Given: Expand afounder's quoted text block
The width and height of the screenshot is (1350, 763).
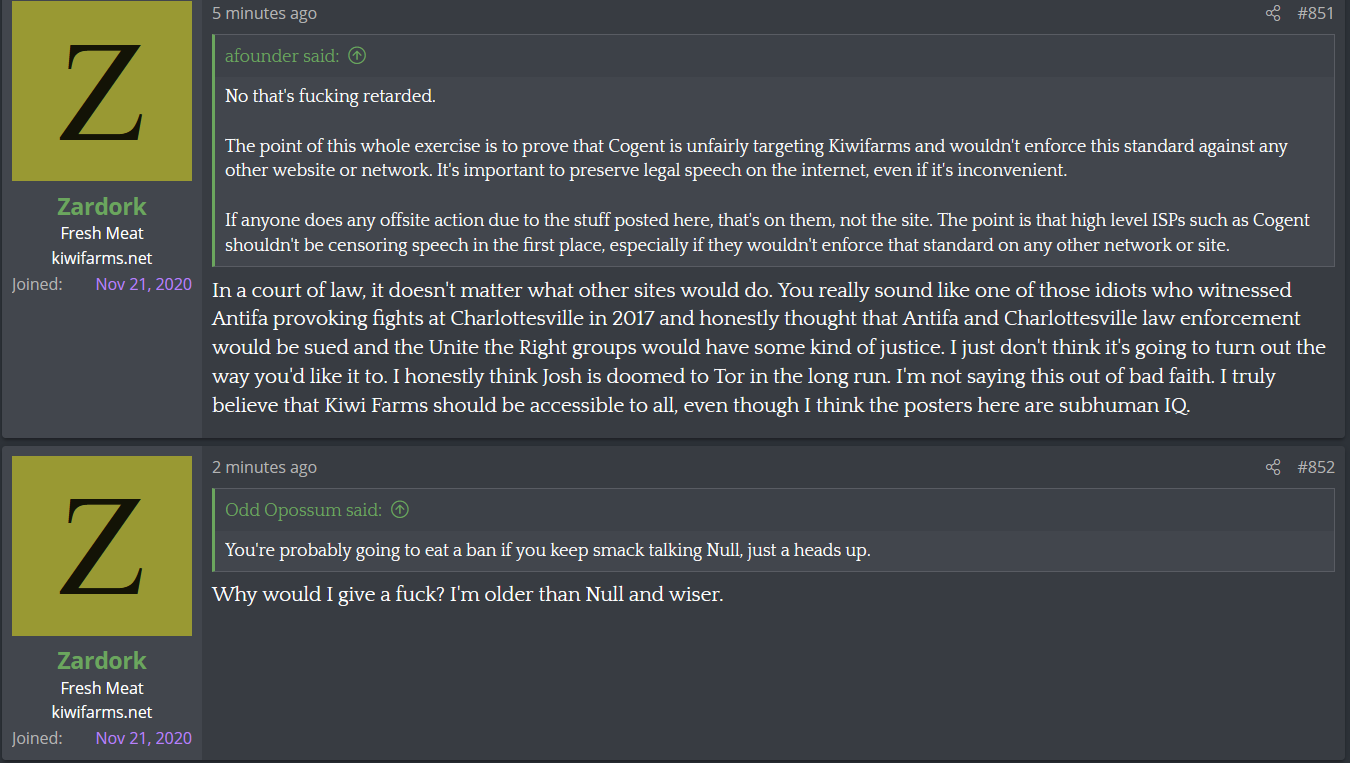Looking at the screenshot, I should point(774,171).
